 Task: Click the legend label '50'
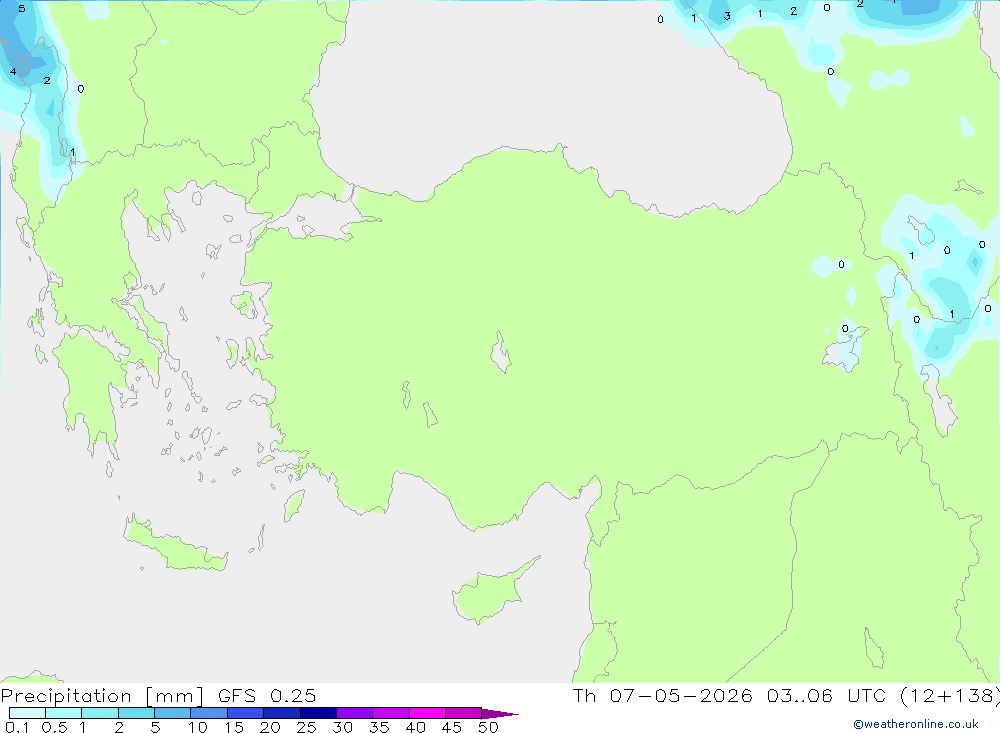488,727
